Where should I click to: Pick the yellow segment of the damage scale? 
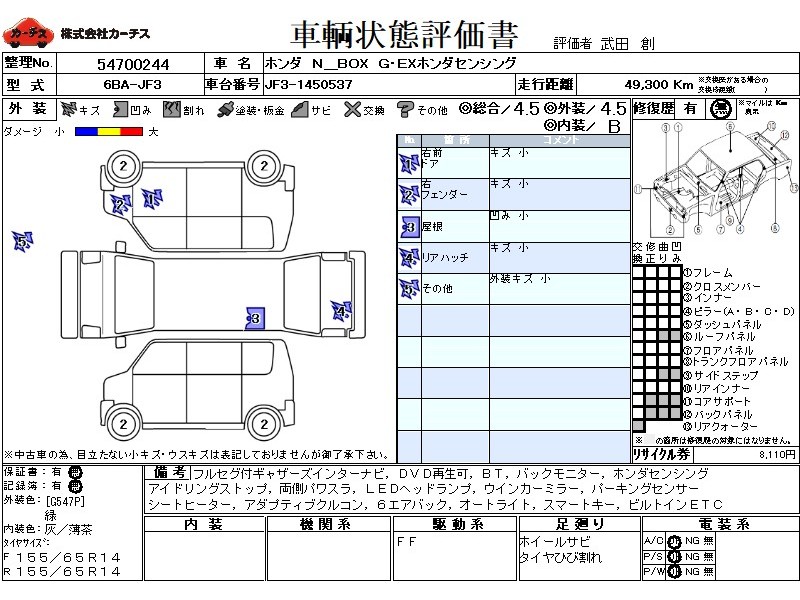coord(108,132)
